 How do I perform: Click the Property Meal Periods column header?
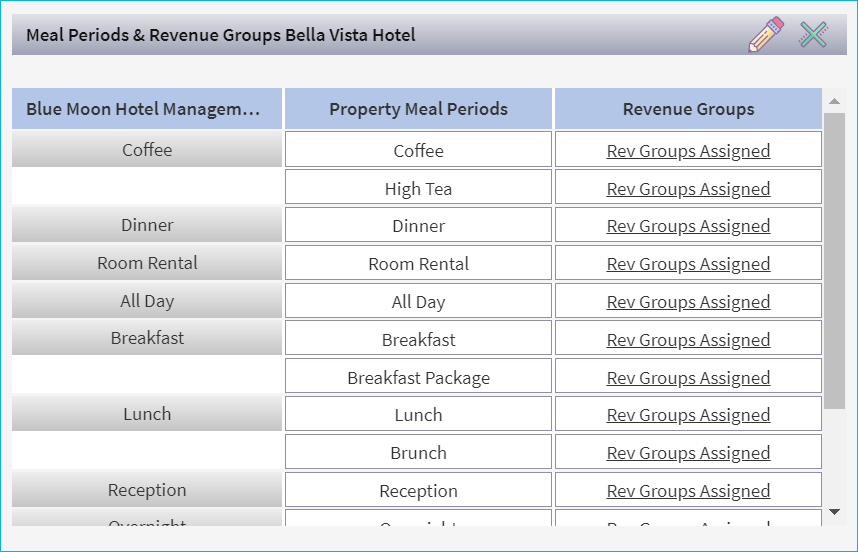pos(418,109)
